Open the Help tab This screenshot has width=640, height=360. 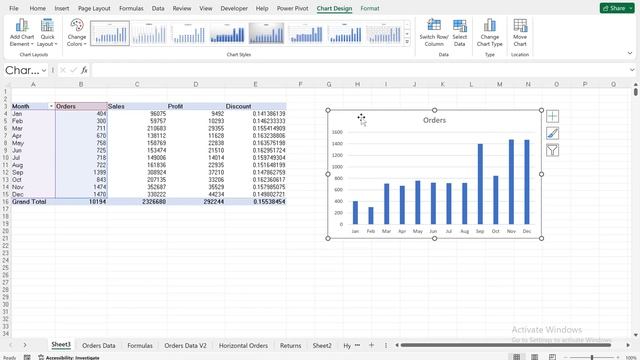[262, 8]
